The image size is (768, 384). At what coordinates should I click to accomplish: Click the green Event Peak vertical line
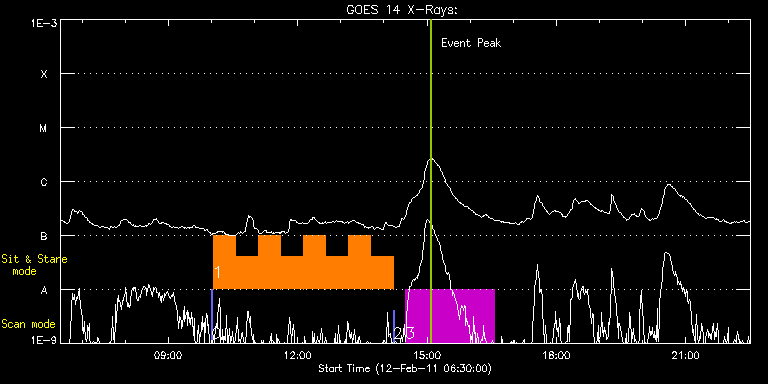click(431, 181)
